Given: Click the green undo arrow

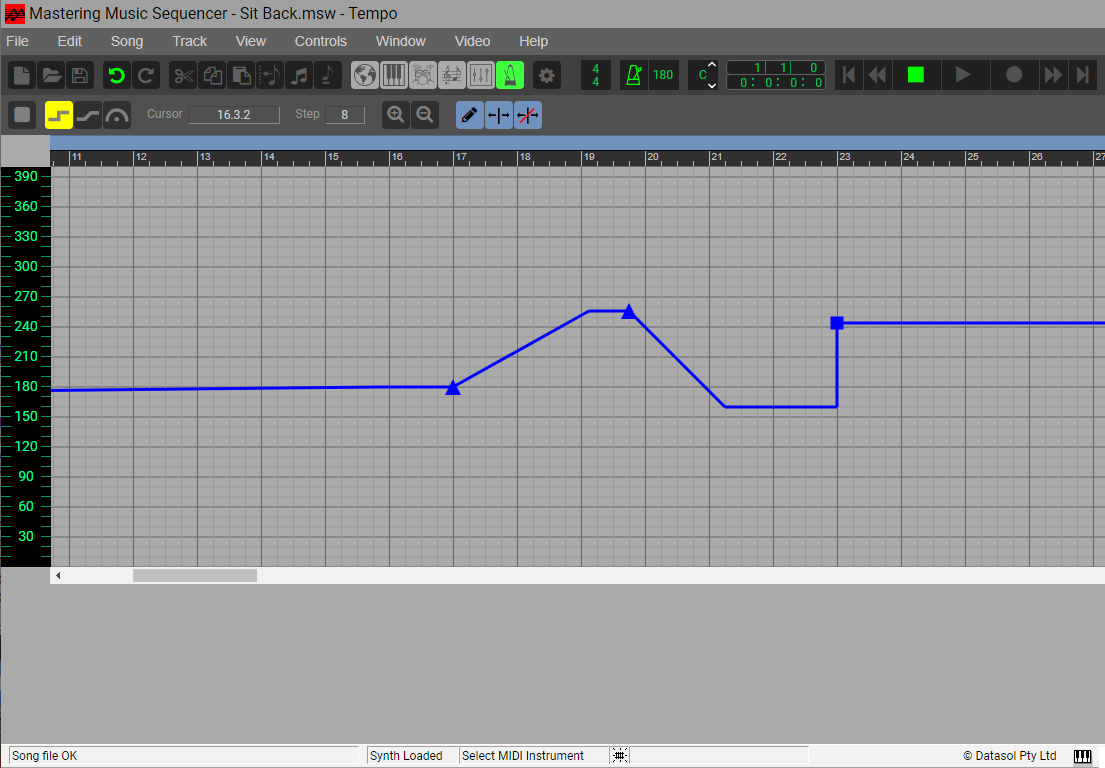Looking at the screenshot, I should pos(117,75).
